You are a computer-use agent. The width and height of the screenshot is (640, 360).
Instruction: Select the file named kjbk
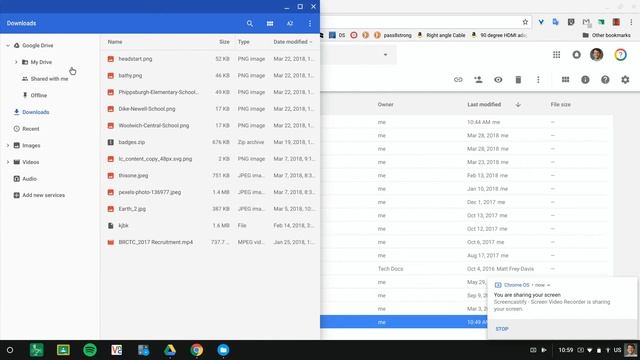coord(210,225)
